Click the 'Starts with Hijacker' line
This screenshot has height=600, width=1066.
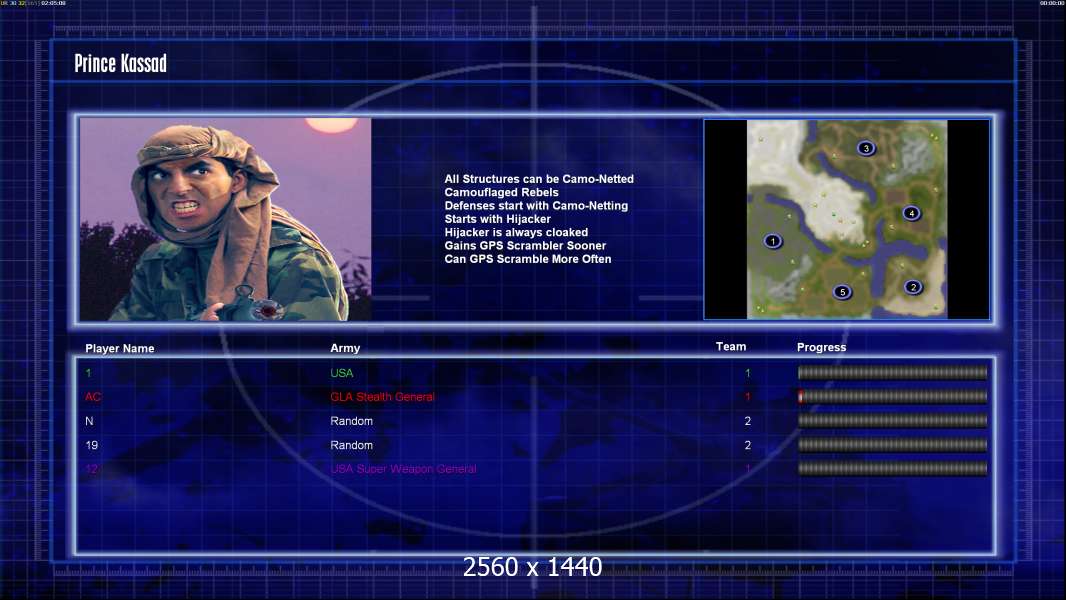(x=498, y=219)
